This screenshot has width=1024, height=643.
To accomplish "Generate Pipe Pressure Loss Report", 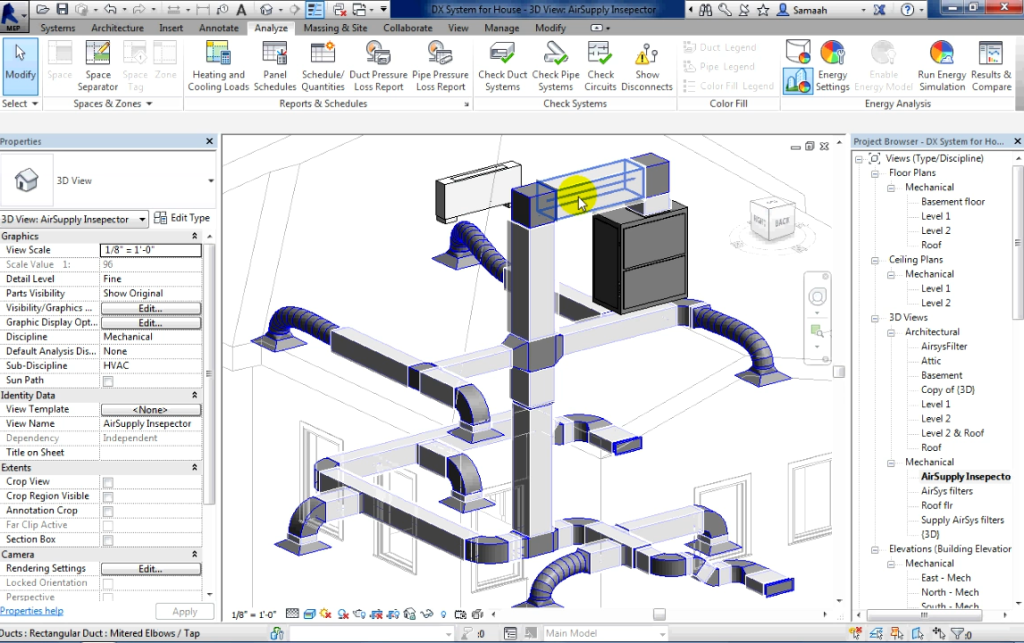I will [x=440, y=67].
